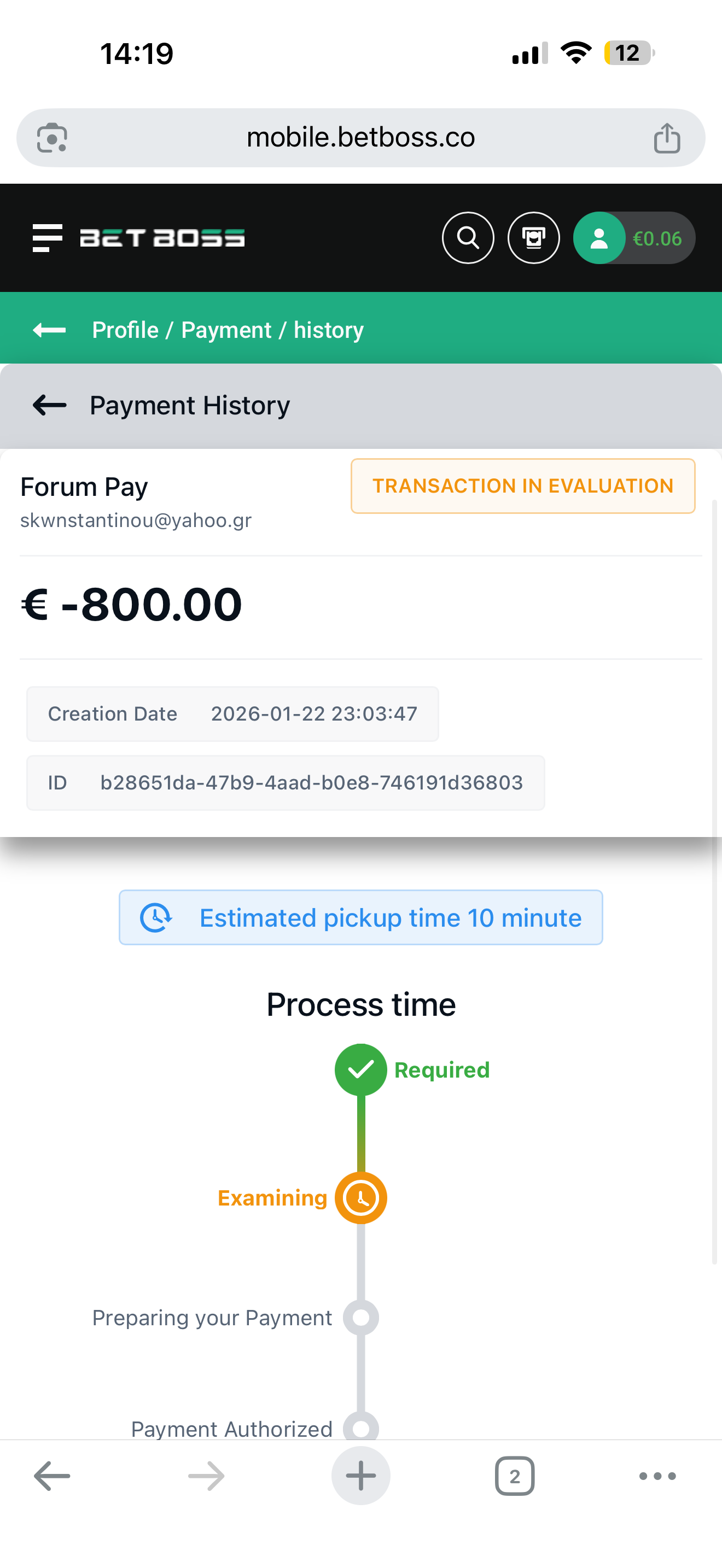
Task: Tap the browser back arrow
Action: (x=52, y=1476)
